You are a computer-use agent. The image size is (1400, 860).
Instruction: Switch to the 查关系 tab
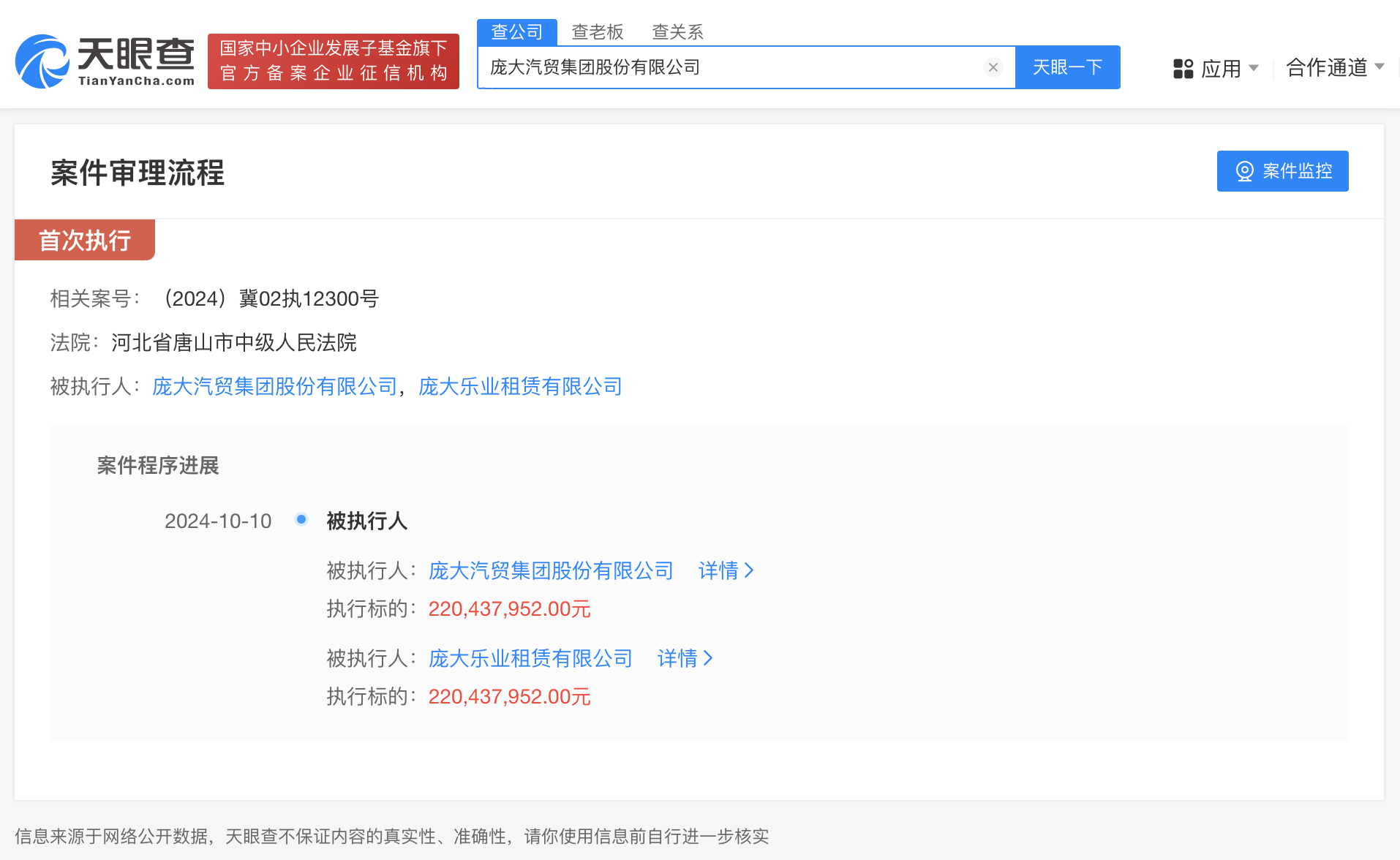(677, 32)
